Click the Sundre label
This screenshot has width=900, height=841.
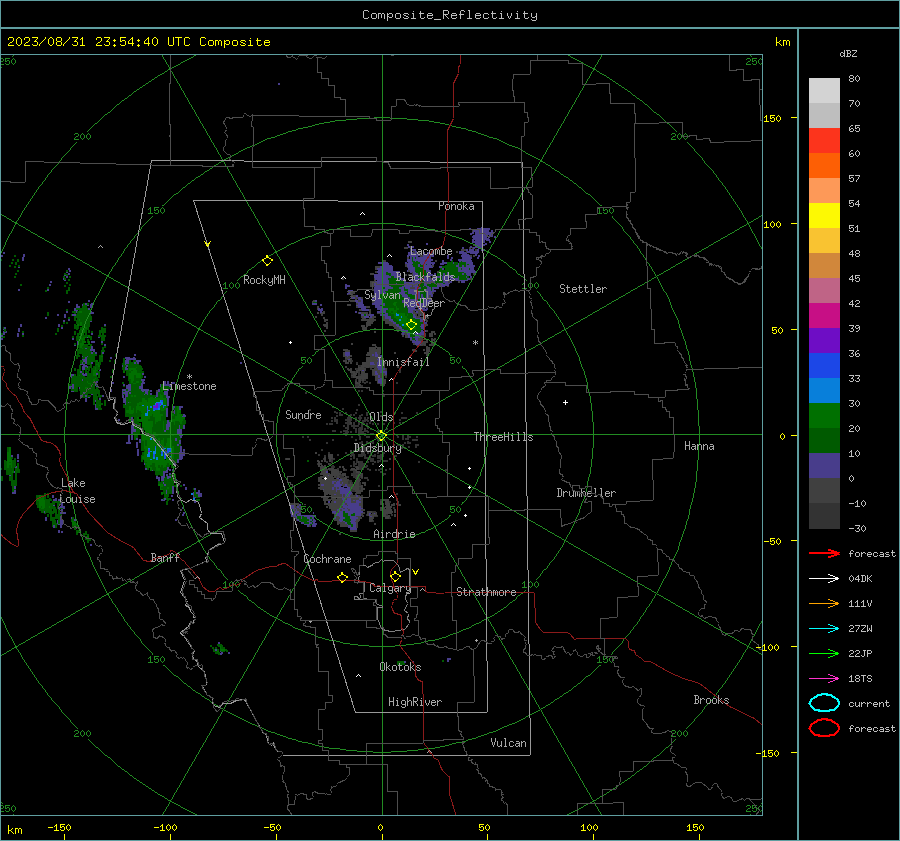(x=303, y=415)
